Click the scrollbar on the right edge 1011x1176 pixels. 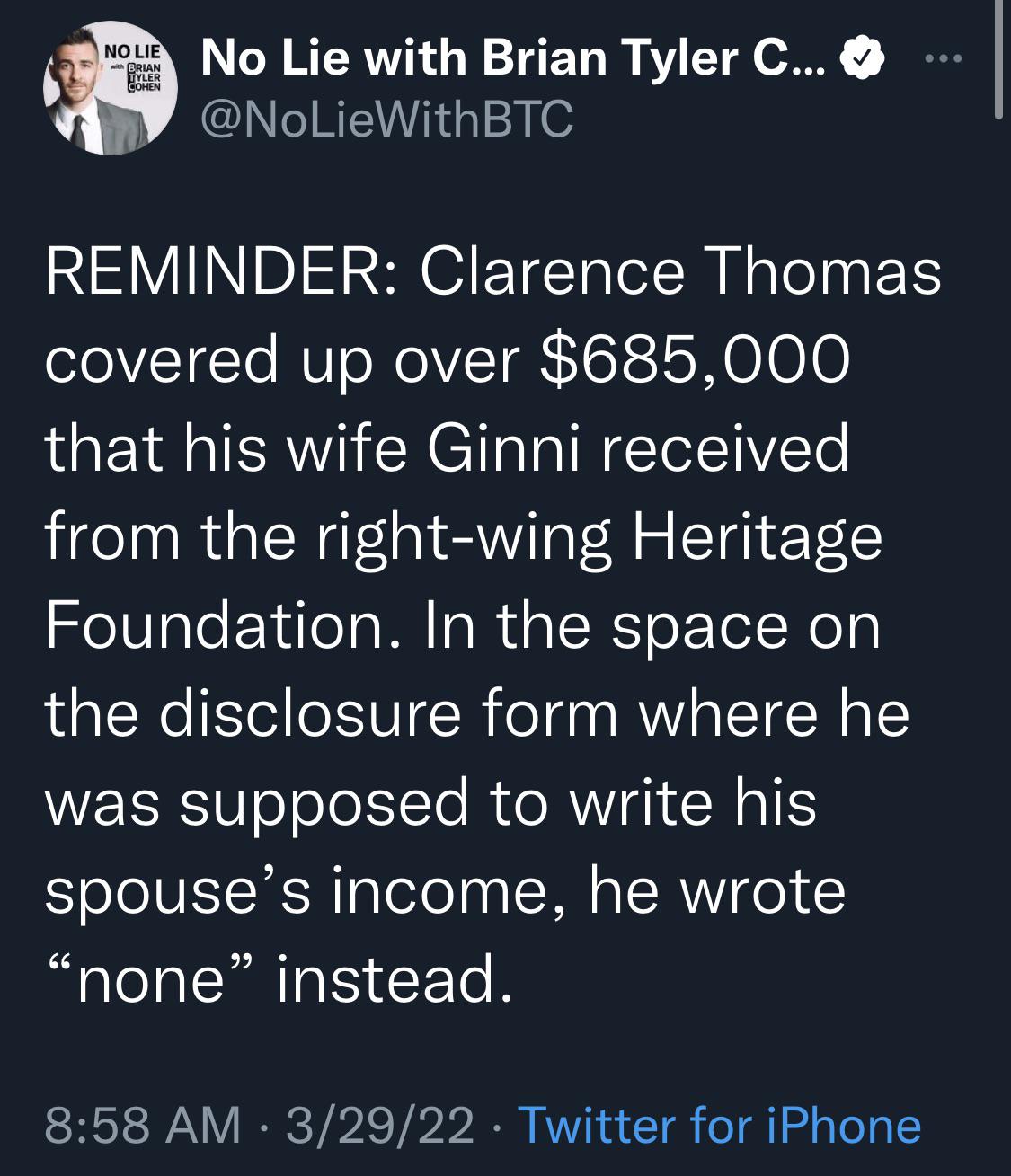click(x=998, y=59)
